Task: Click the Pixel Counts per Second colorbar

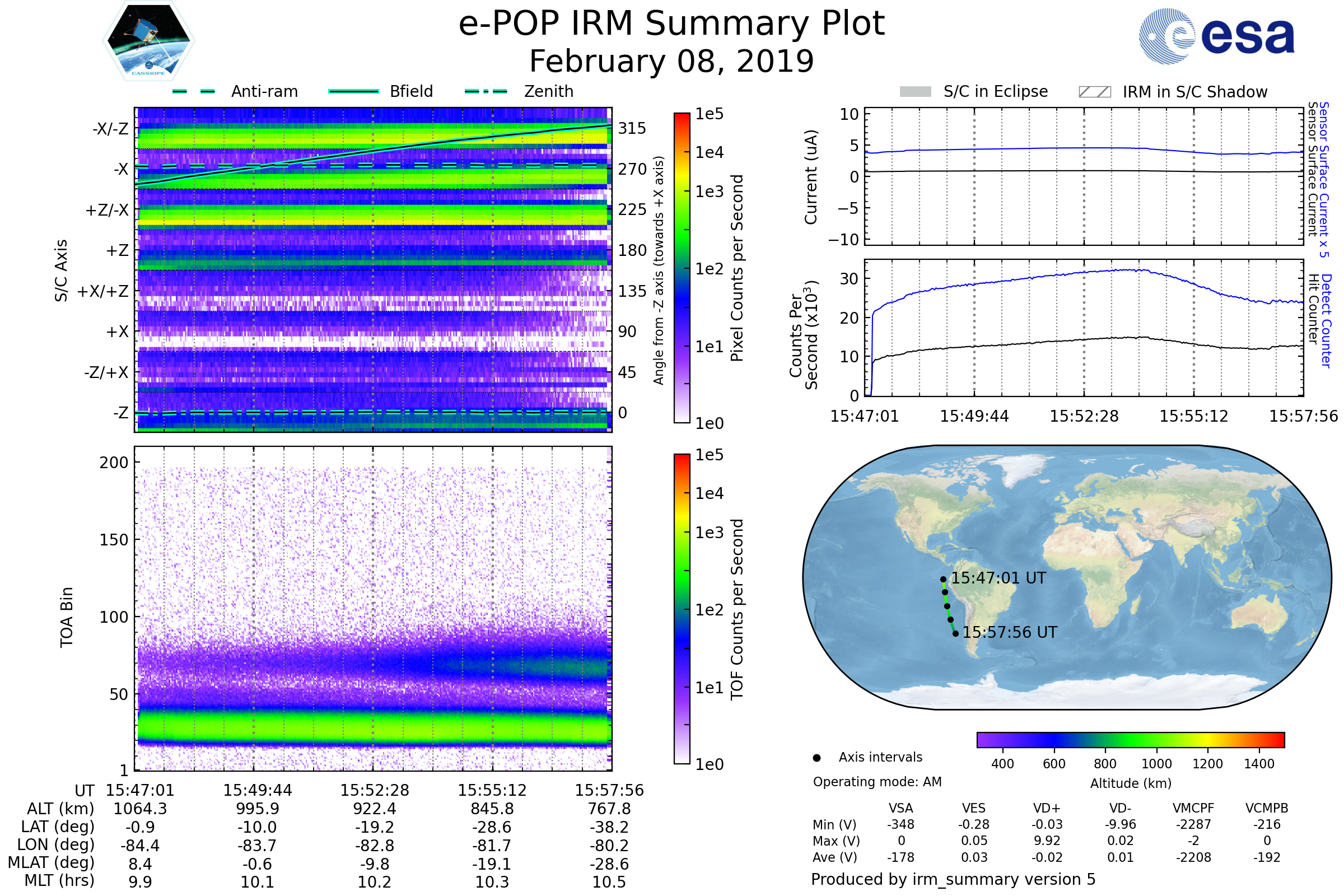Action: 682,268
